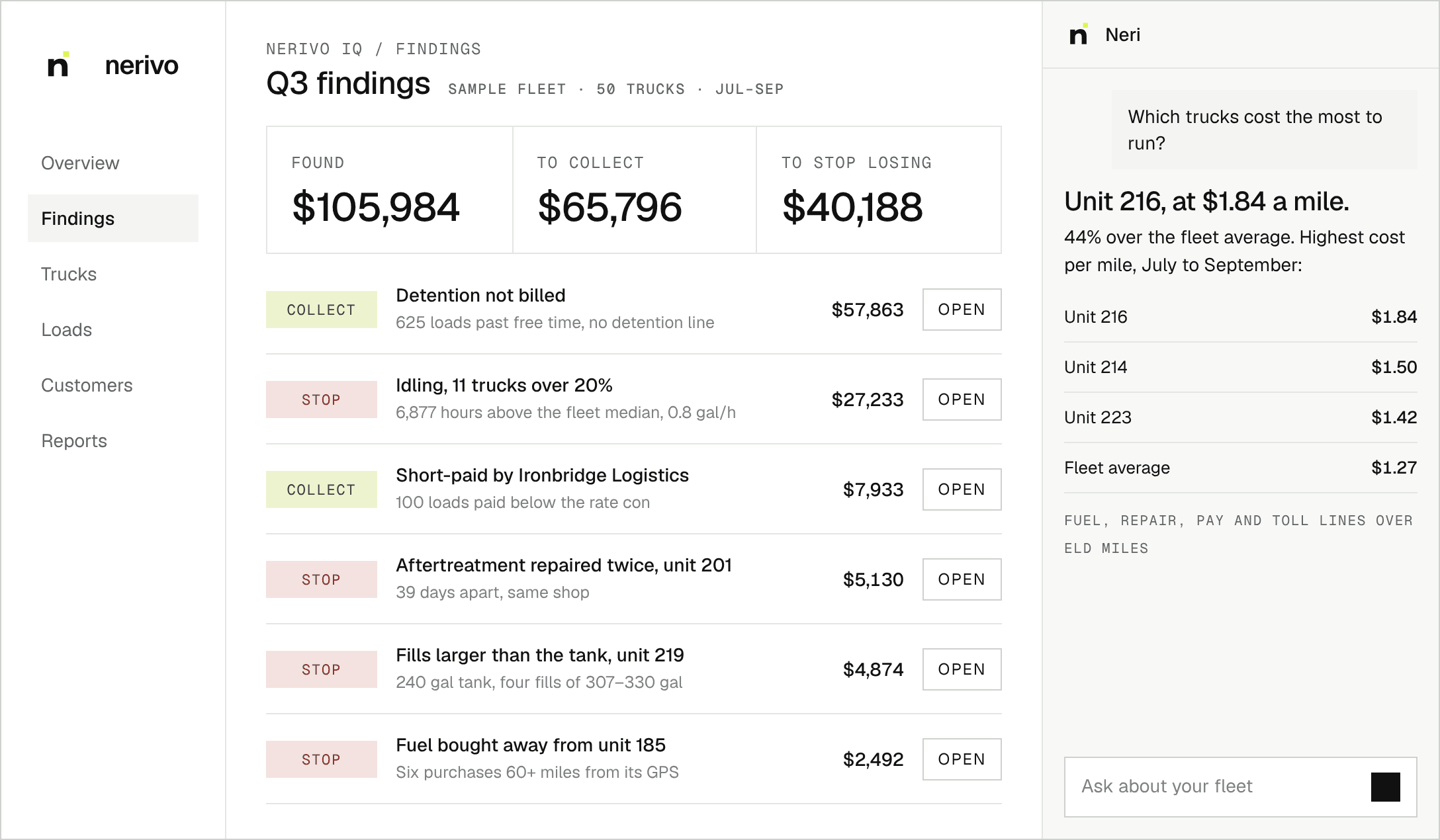This screenshot has width=1440, height=840.
Task: Go to the Trucks section
Action: tap(113, 274)
